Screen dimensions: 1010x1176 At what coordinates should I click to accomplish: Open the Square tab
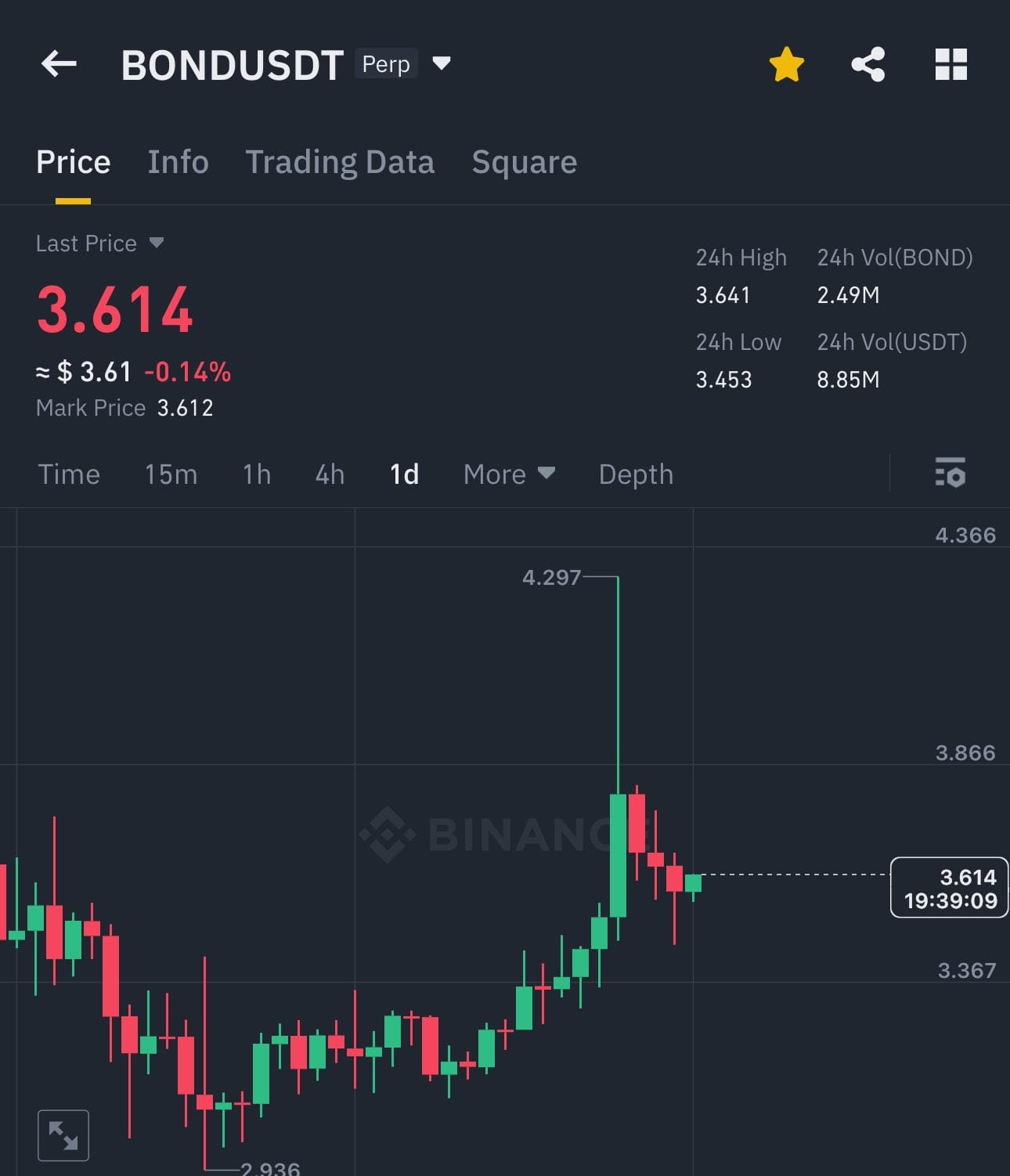point(524,162)
